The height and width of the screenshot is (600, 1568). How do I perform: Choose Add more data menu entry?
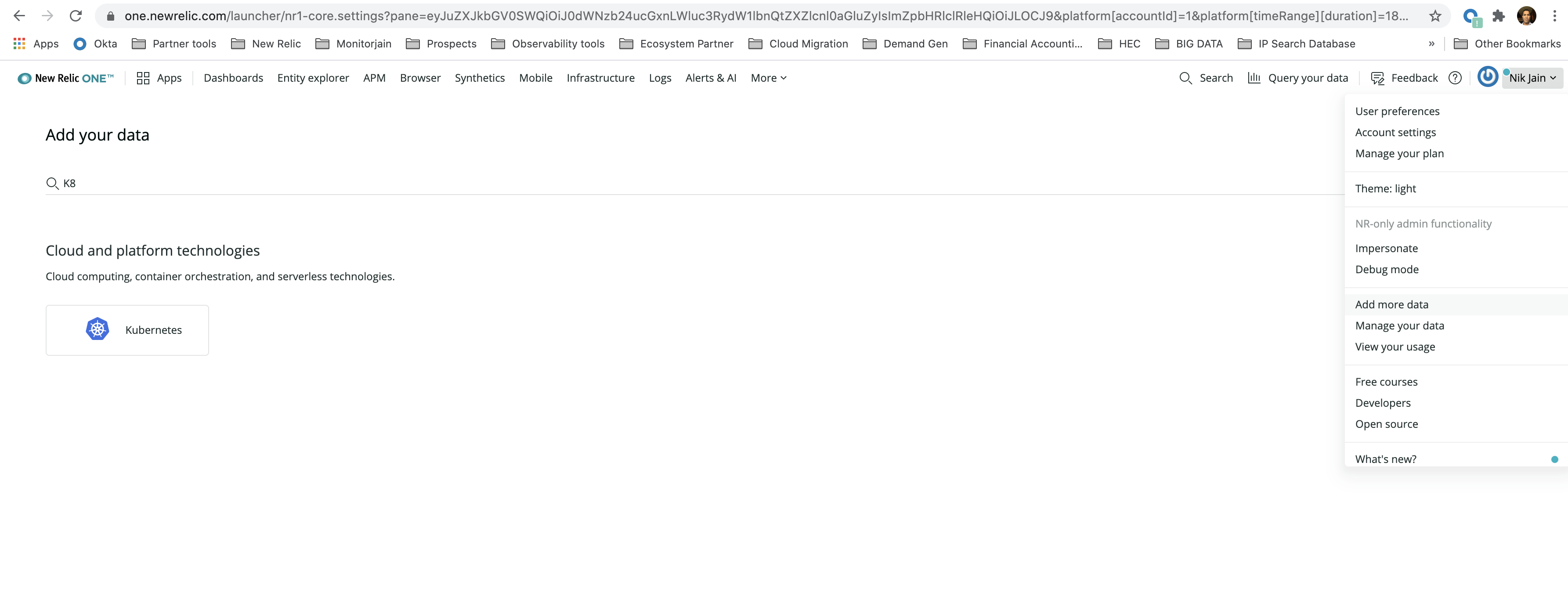coord(1456,305)
